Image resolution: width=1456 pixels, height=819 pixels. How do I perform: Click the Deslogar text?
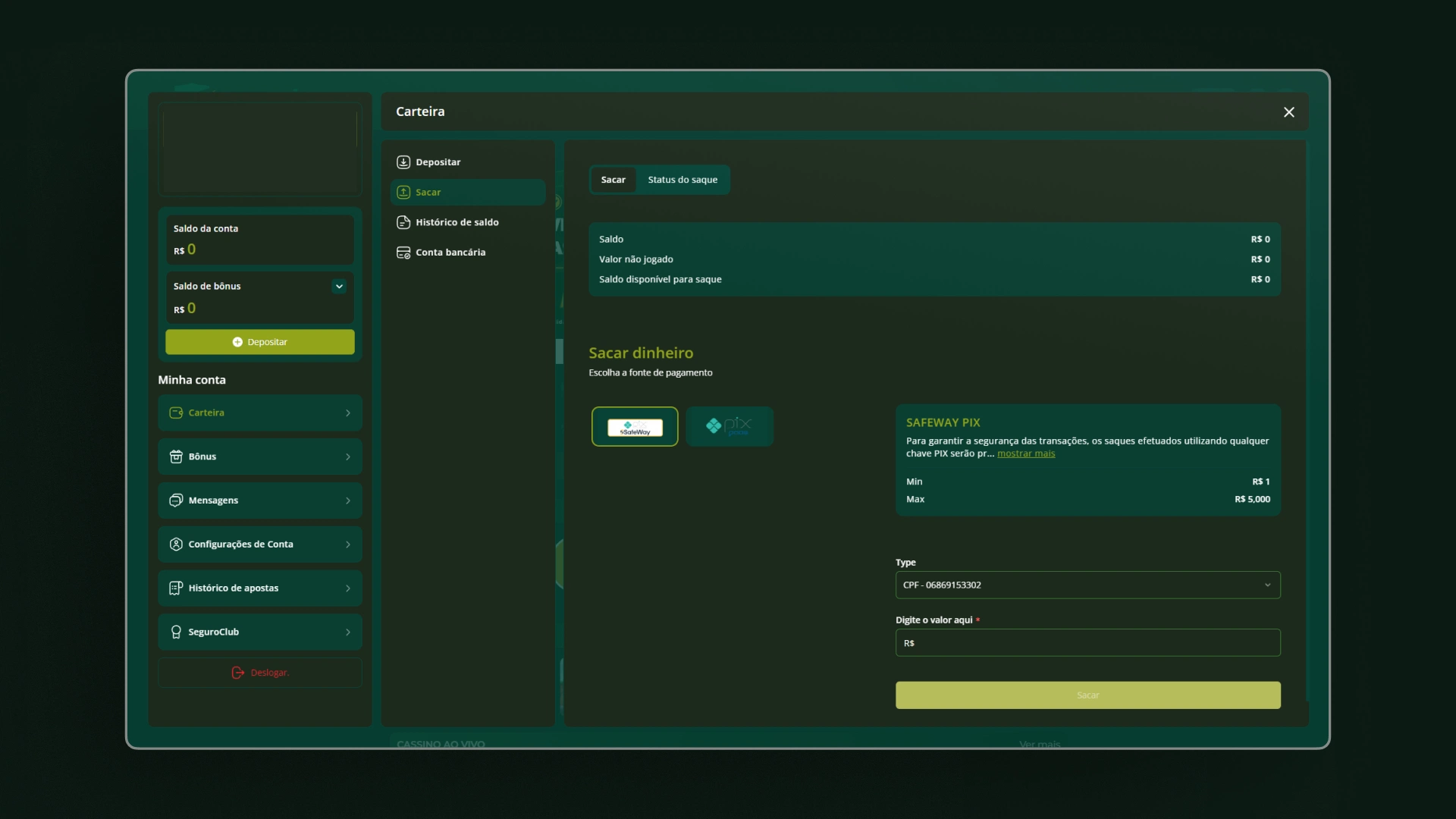[270, 673]
